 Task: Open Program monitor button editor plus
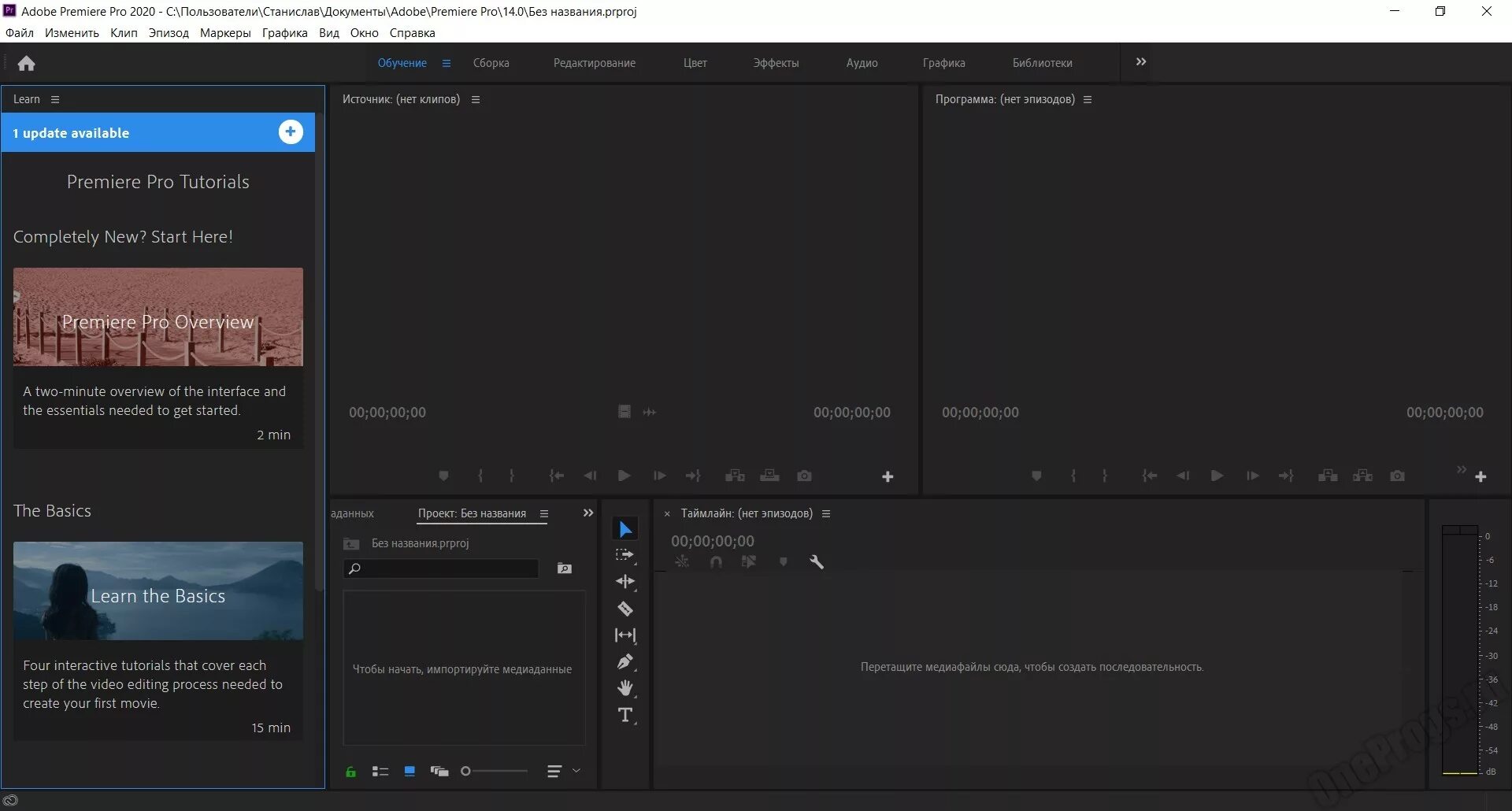tap(1480, 476)
